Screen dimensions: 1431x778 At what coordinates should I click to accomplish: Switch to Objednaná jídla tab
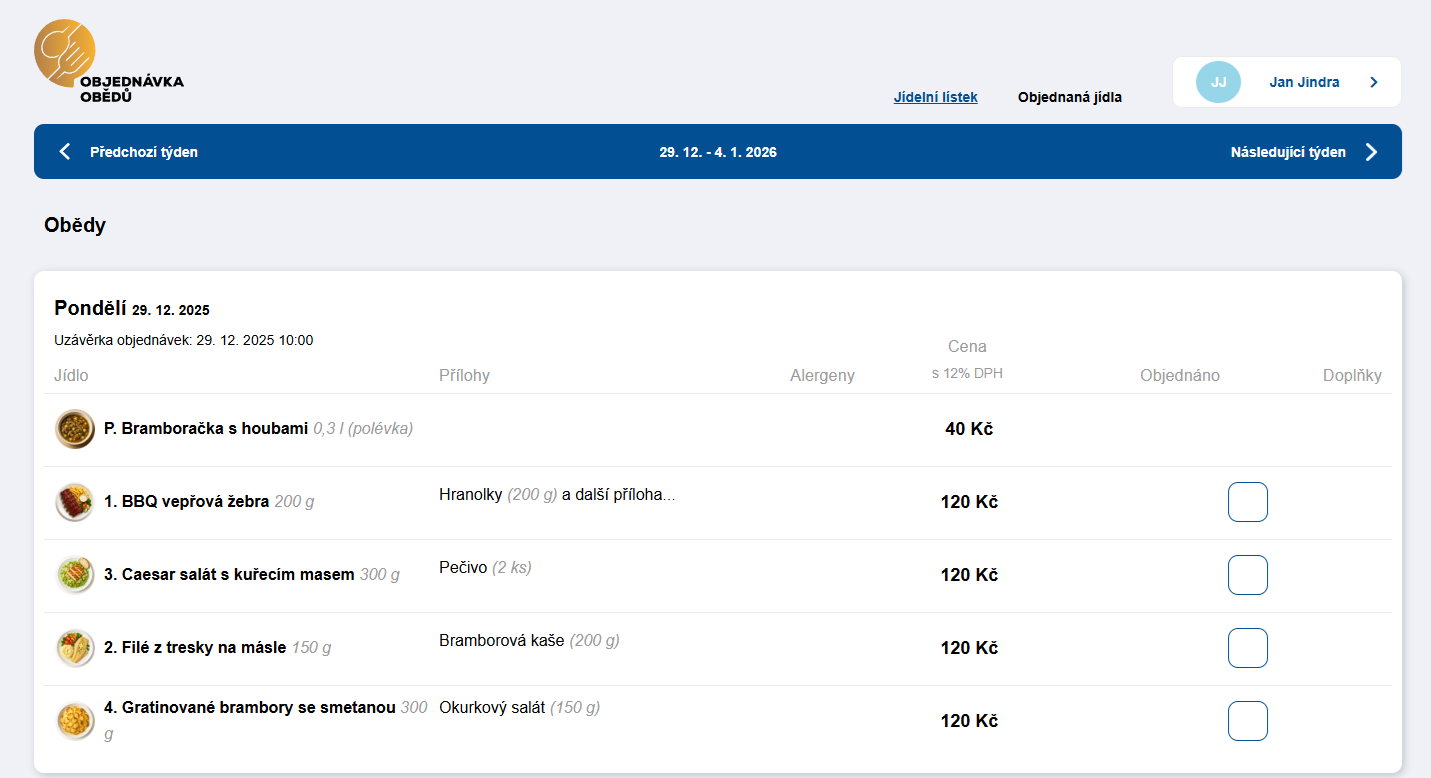(x=1069, y=97)
